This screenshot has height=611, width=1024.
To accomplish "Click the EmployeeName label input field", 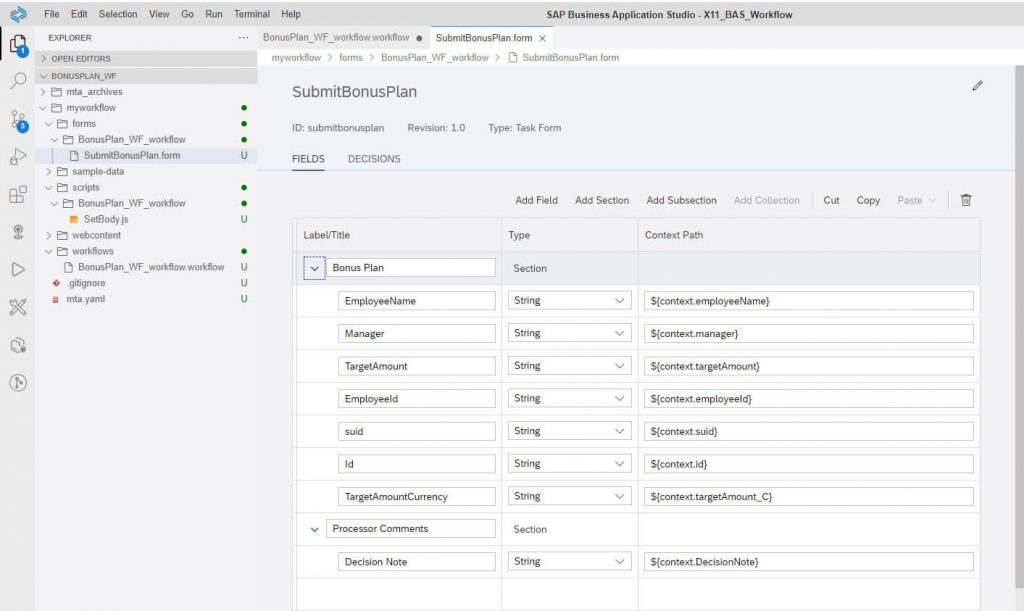I will tap(417, 301).
